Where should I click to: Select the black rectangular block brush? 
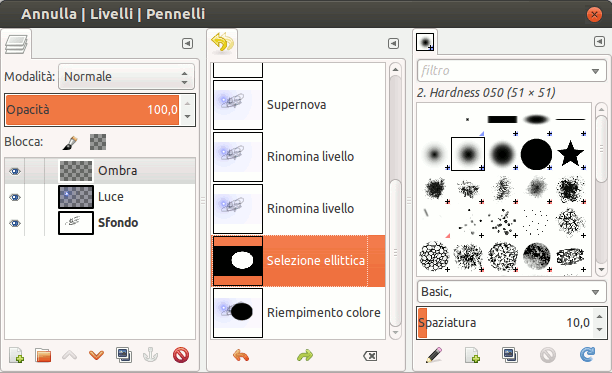coord(502,119)
